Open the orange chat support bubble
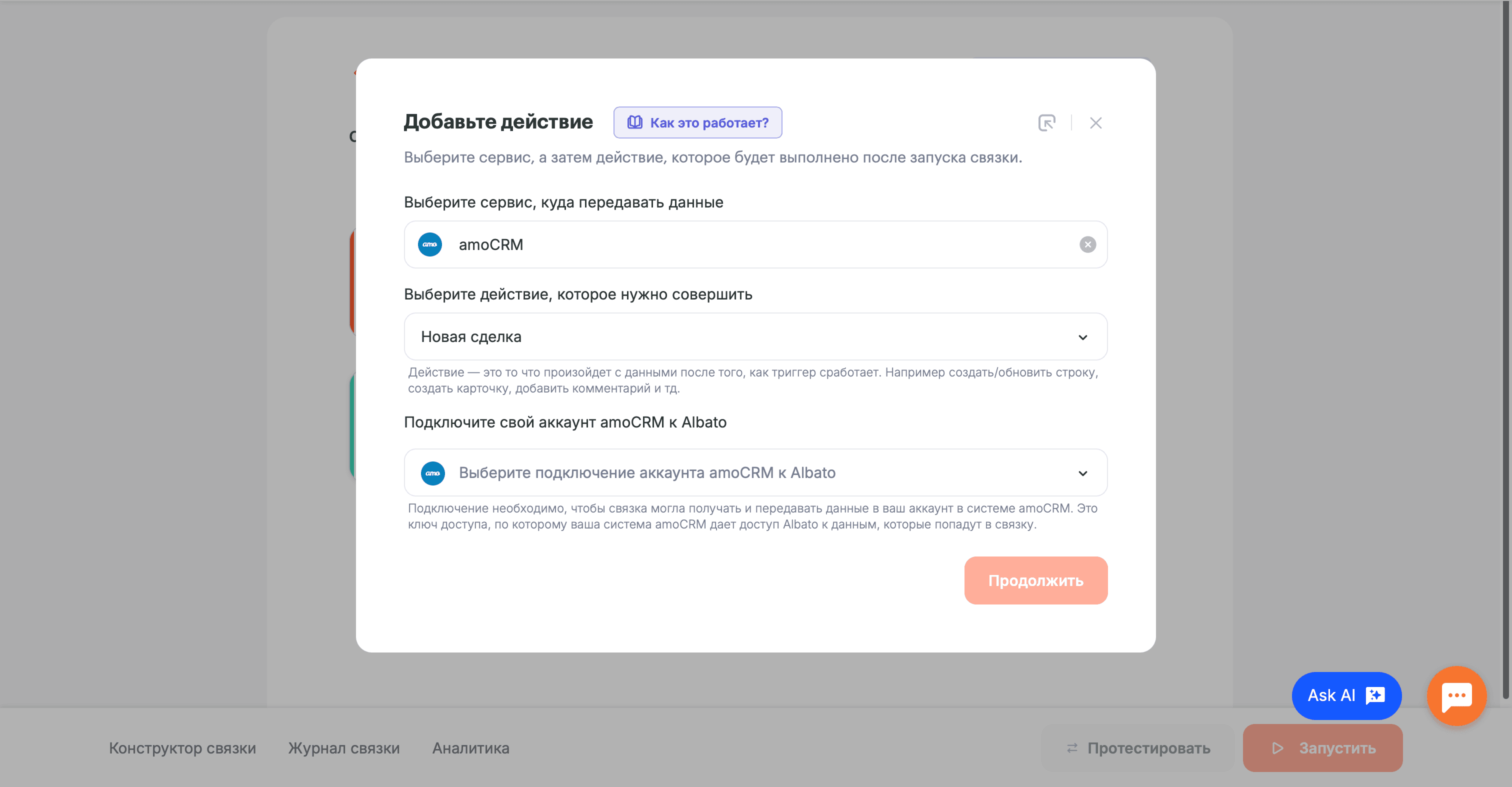 click(1456, 695)
